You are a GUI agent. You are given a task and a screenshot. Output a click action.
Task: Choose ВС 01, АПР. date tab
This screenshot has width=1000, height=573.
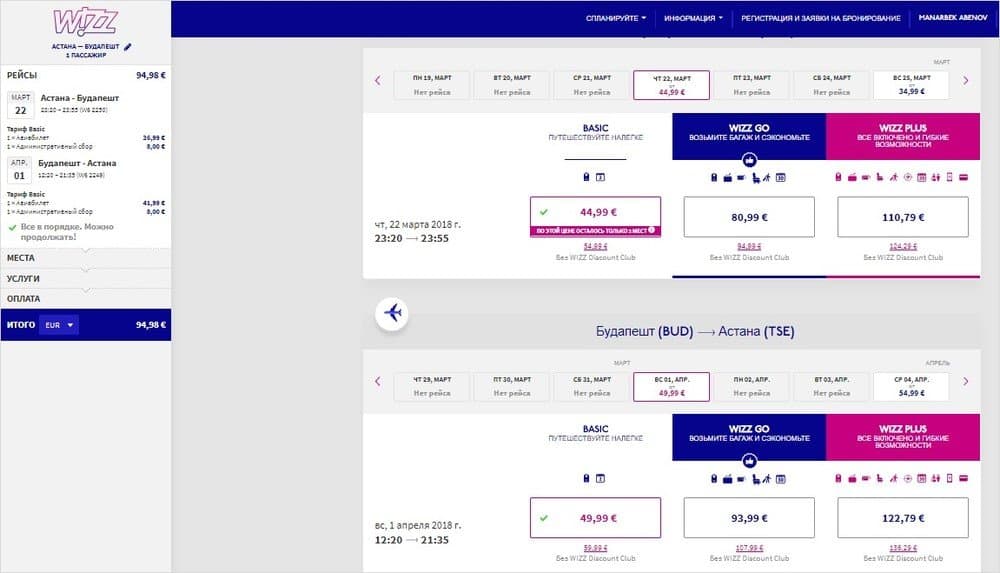click(x=672, y=386)
